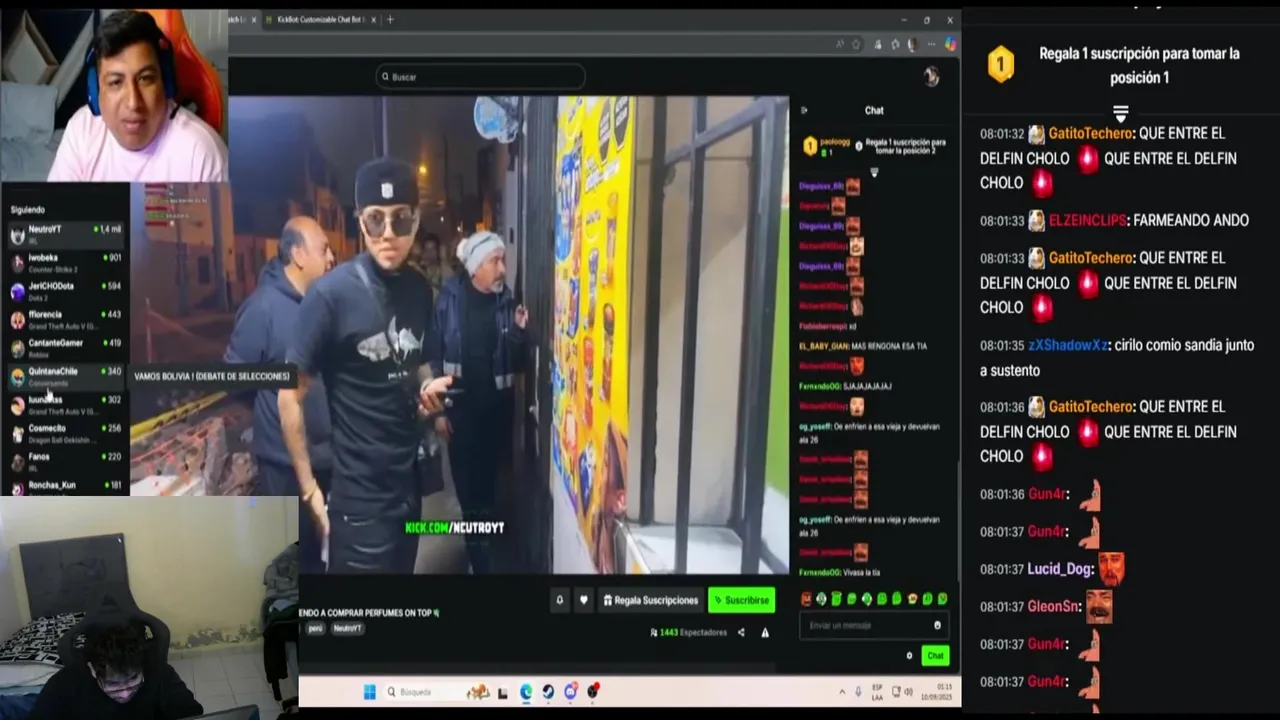Click the Siguiendo sidebar heading
Viewport: 1280px width, 720px height.
tap(28, 210)
